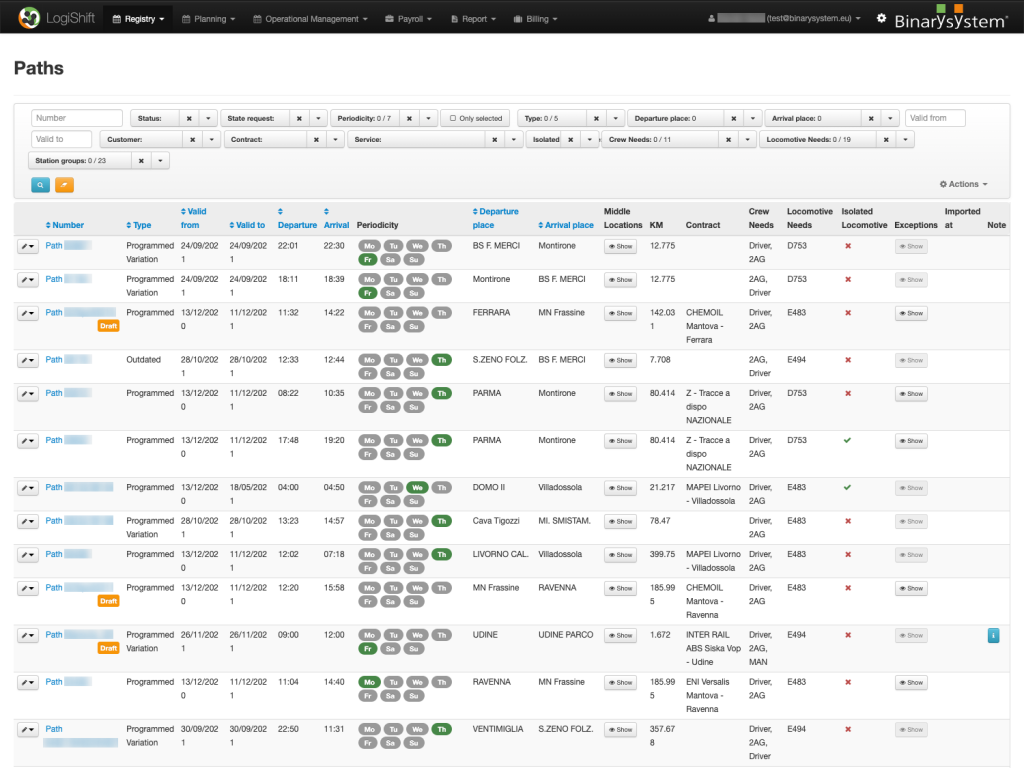Clear the Periodicity filter x
Viewport: 1024px width, 768px height.
[409, 118]
